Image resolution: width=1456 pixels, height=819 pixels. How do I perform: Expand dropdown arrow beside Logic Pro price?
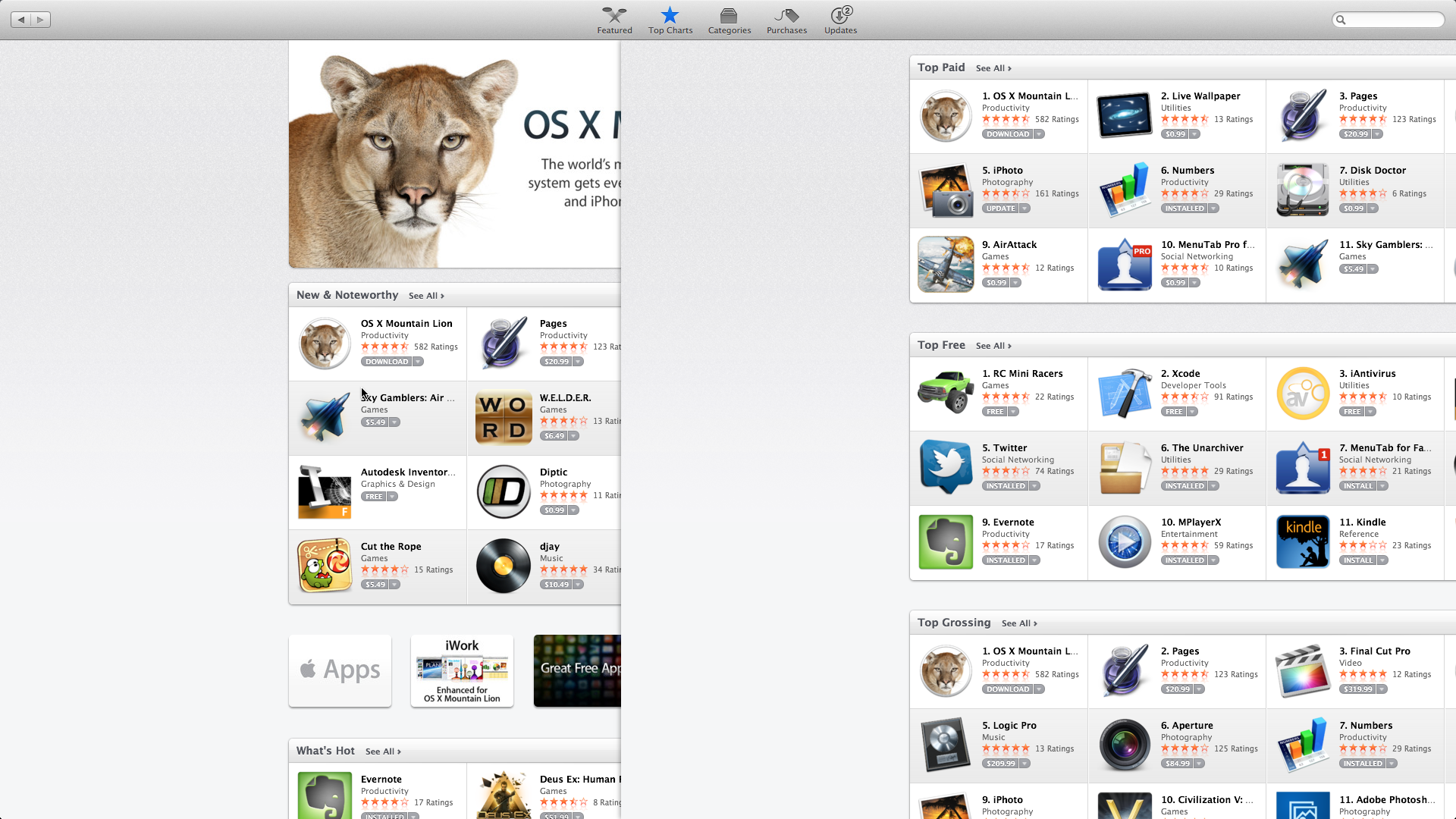pos(1025,764)
